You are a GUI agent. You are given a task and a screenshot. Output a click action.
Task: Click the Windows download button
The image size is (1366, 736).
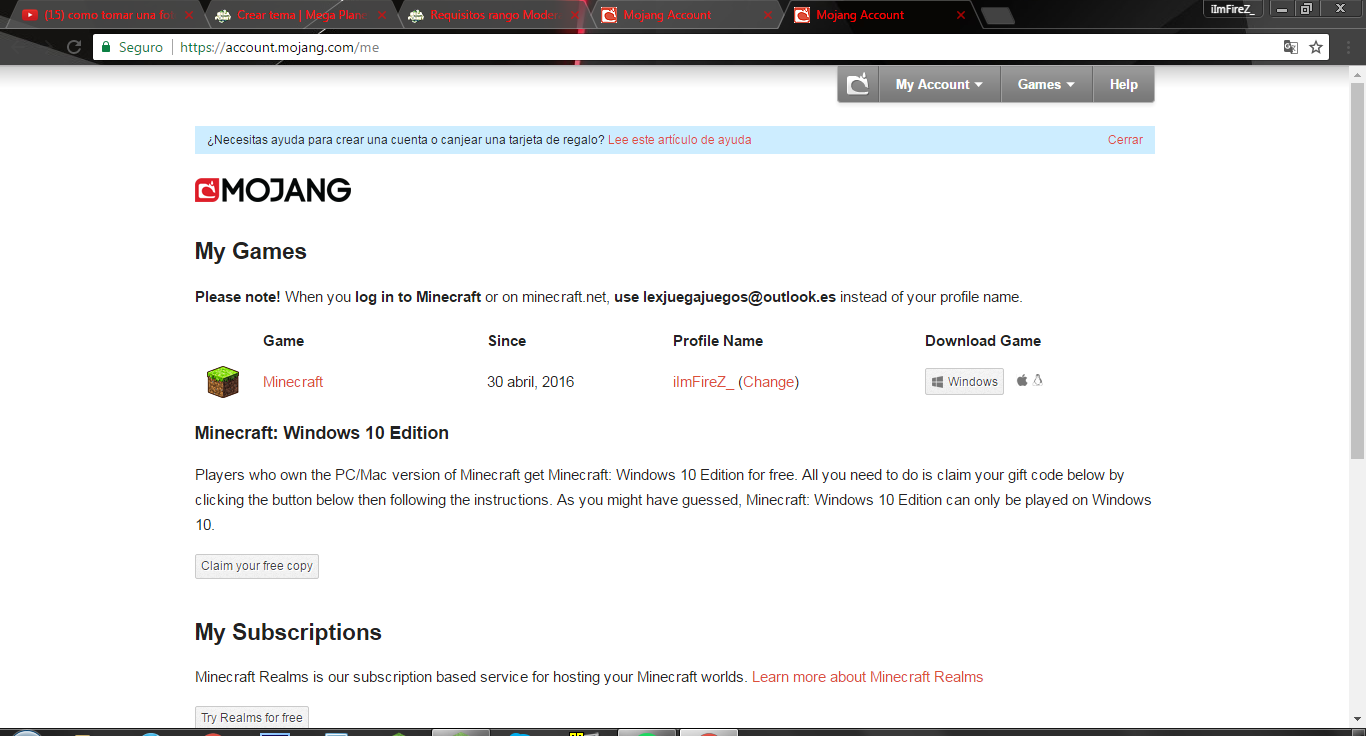click(x=964, y=382)
